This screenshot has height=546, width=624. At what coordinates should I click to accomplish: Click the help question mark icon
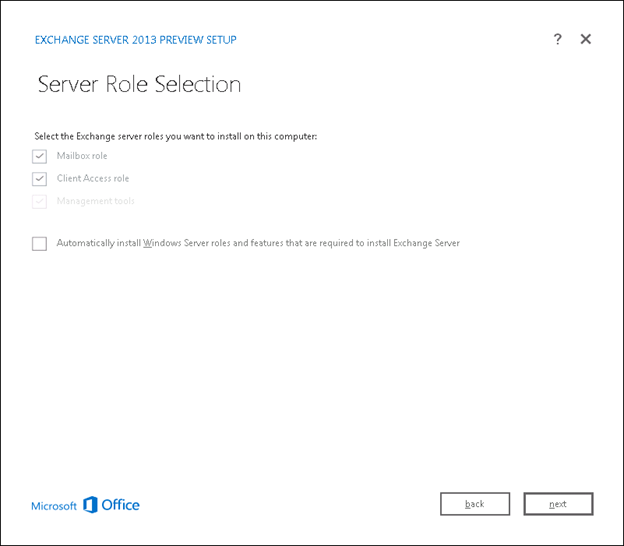point(558,39)
